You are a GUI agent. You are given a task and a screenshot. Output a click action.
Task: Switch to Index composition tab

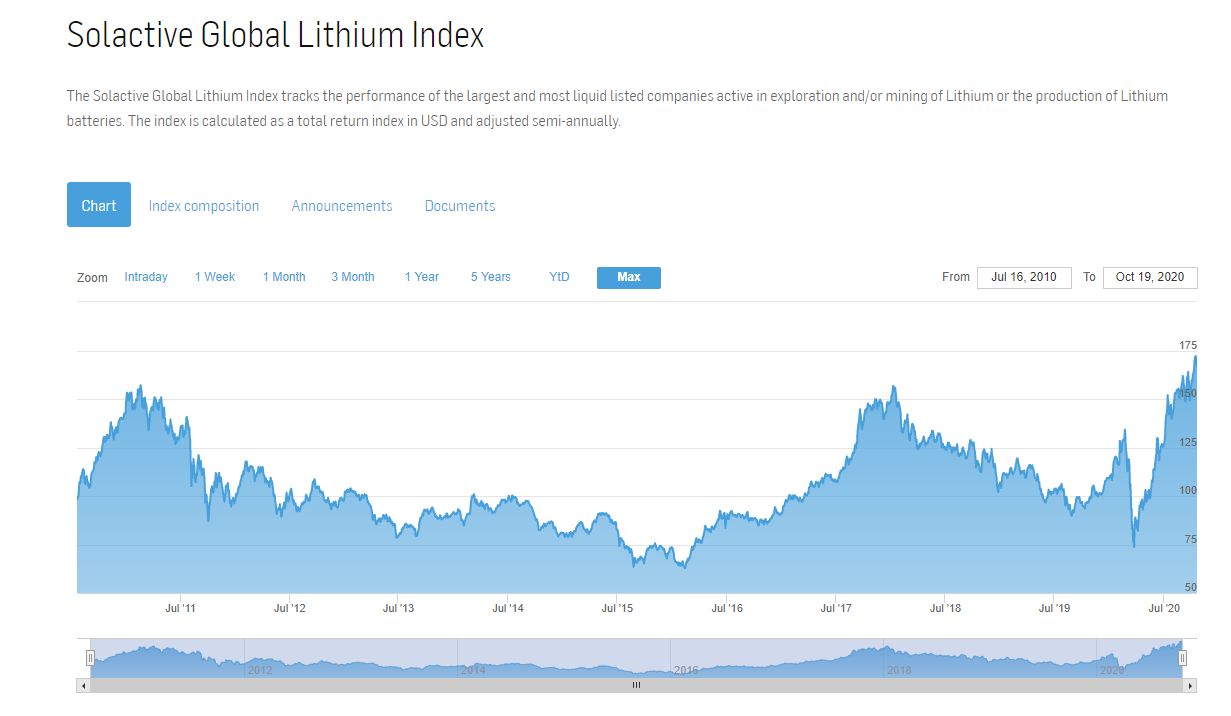coord(204,206)
